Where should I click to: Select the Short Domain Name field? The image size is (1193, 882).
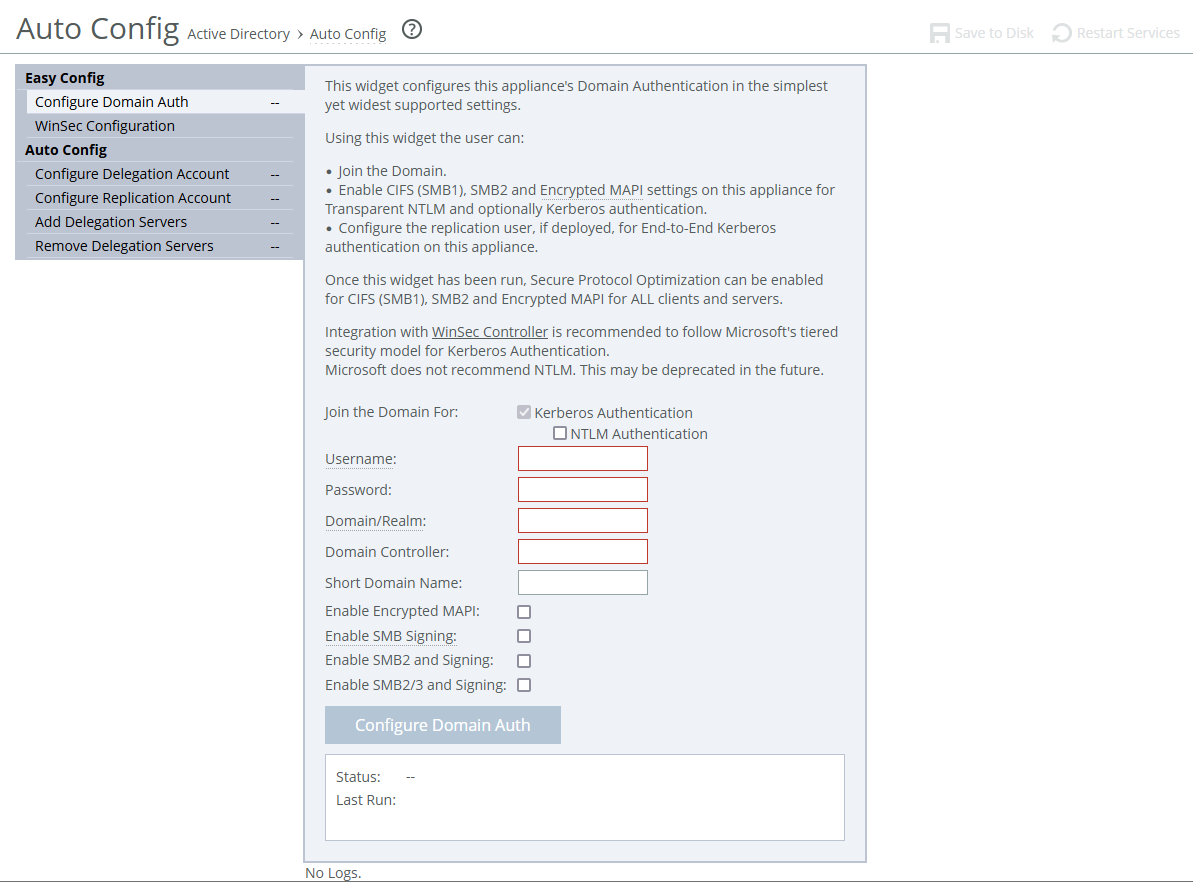click(582, 583)
